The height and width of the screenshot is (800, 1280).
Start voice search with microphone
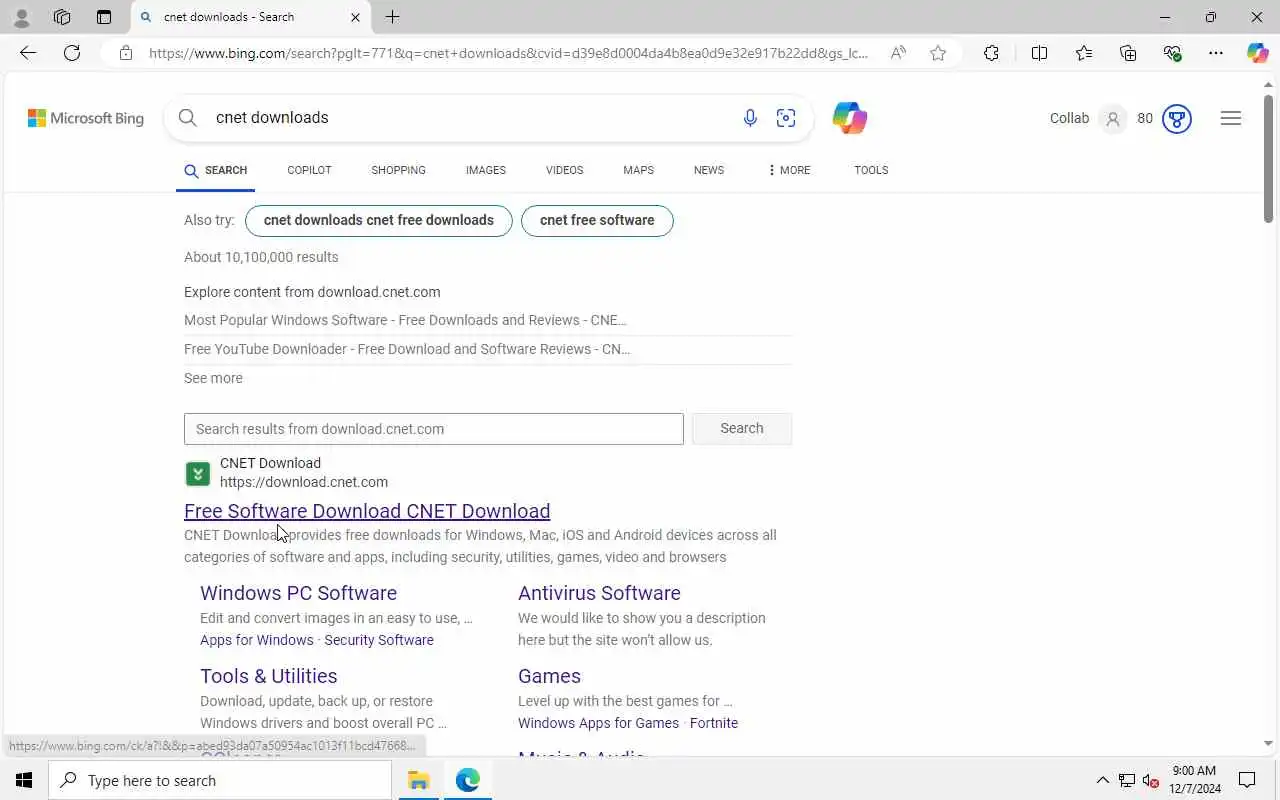click(750, 118)
